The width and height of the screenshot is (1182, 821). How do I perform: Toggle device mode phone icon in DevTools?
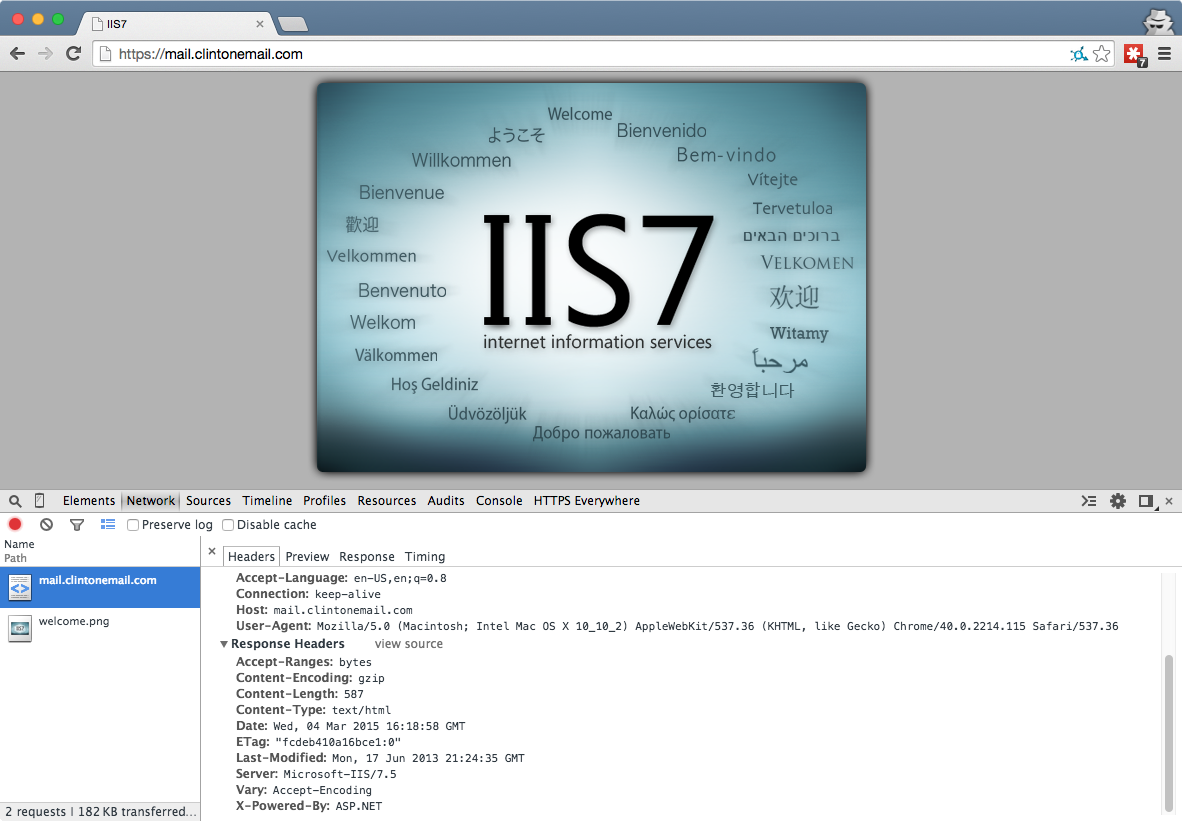click(x=40, y=501)
